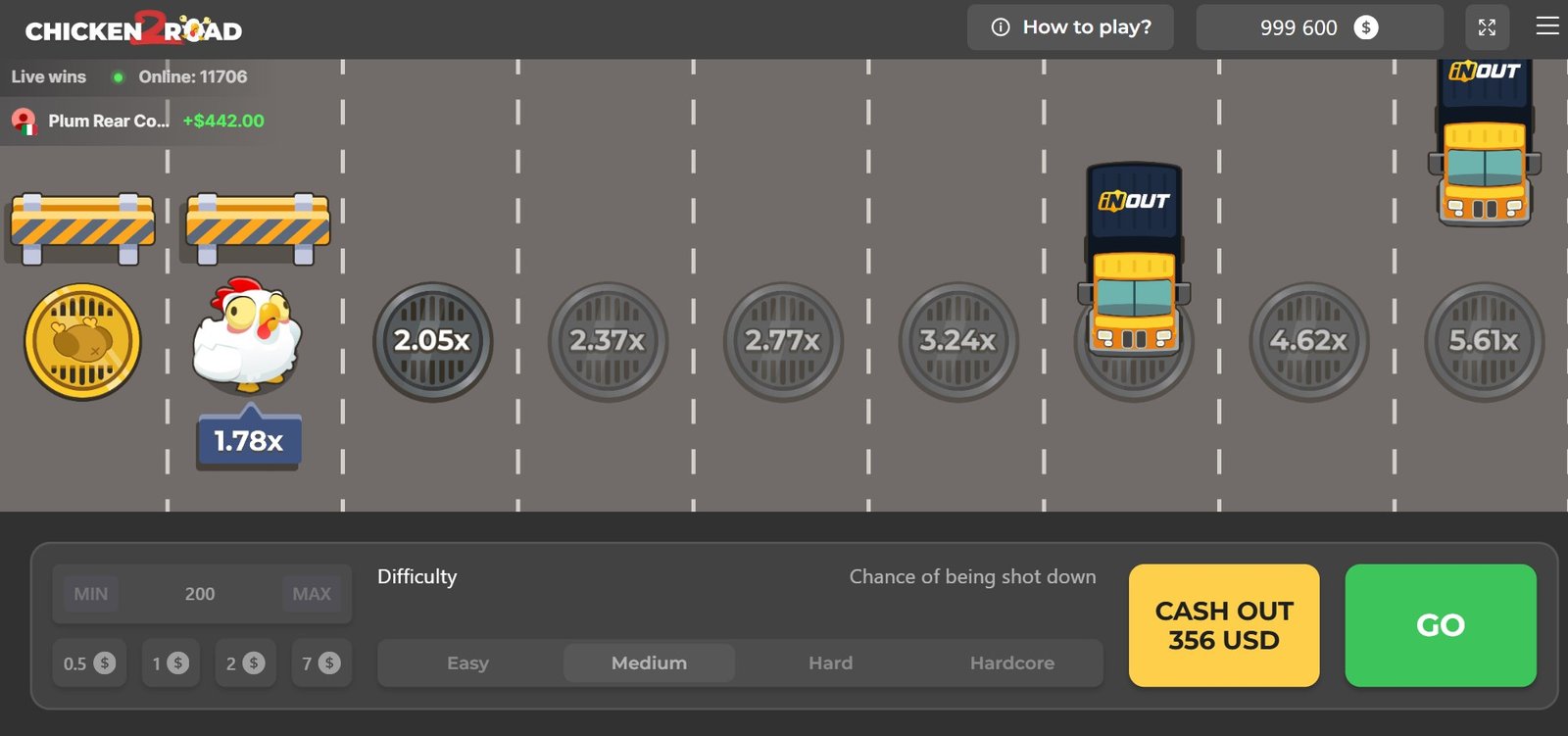Switch difficulty to Hard
Screen dimensions: 1568x736
click(x=830, y=663)
